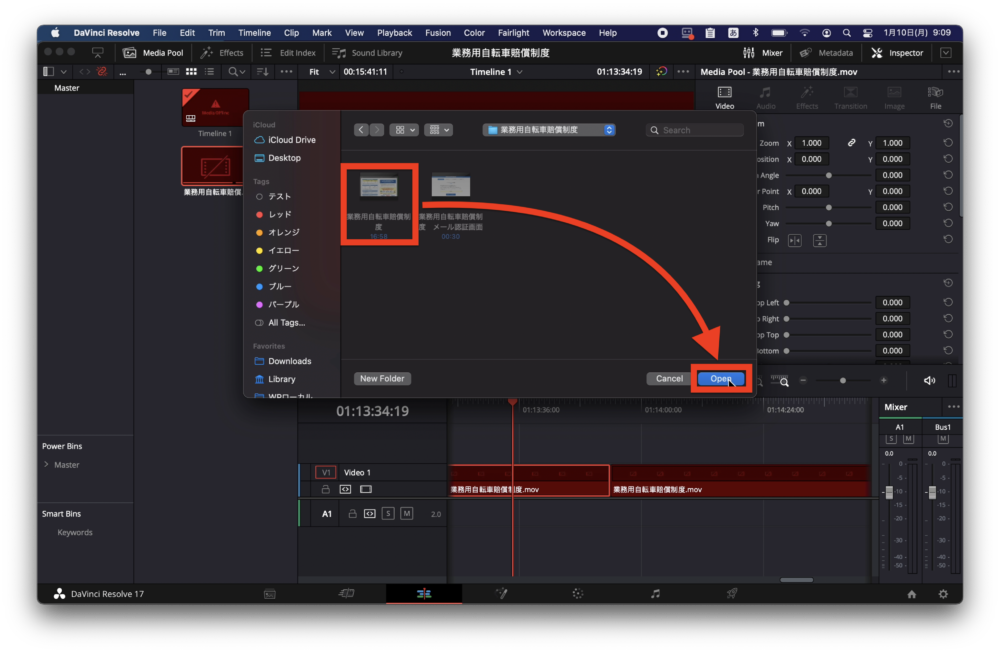Open icon view options dropdown in dialog

click(404, 130)
